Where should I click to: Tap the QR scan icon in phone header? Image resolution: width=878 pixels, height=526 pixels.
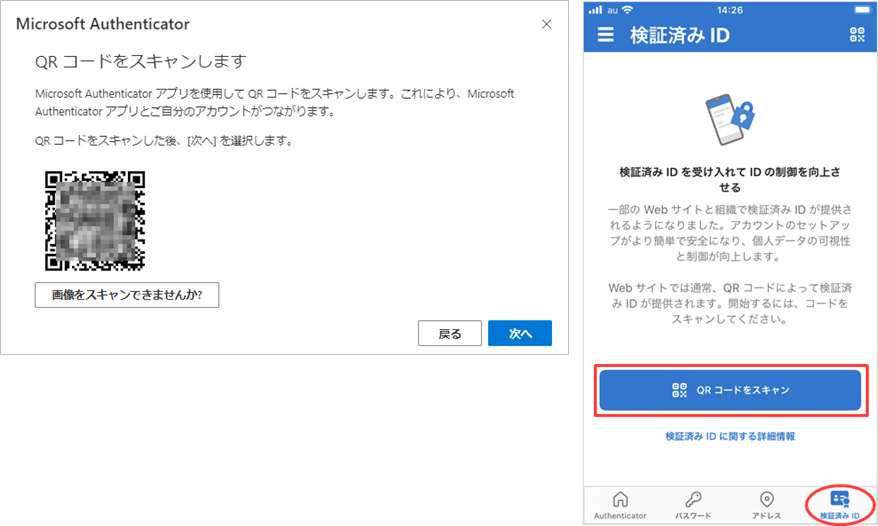[x=857, y=35]
